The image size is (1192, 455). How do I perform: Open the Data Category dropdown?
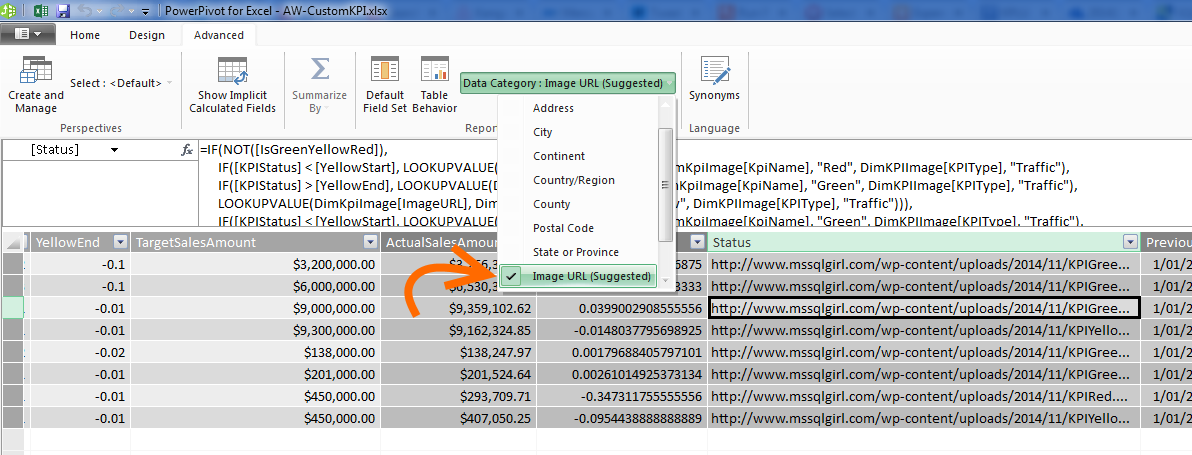point(567,83)
